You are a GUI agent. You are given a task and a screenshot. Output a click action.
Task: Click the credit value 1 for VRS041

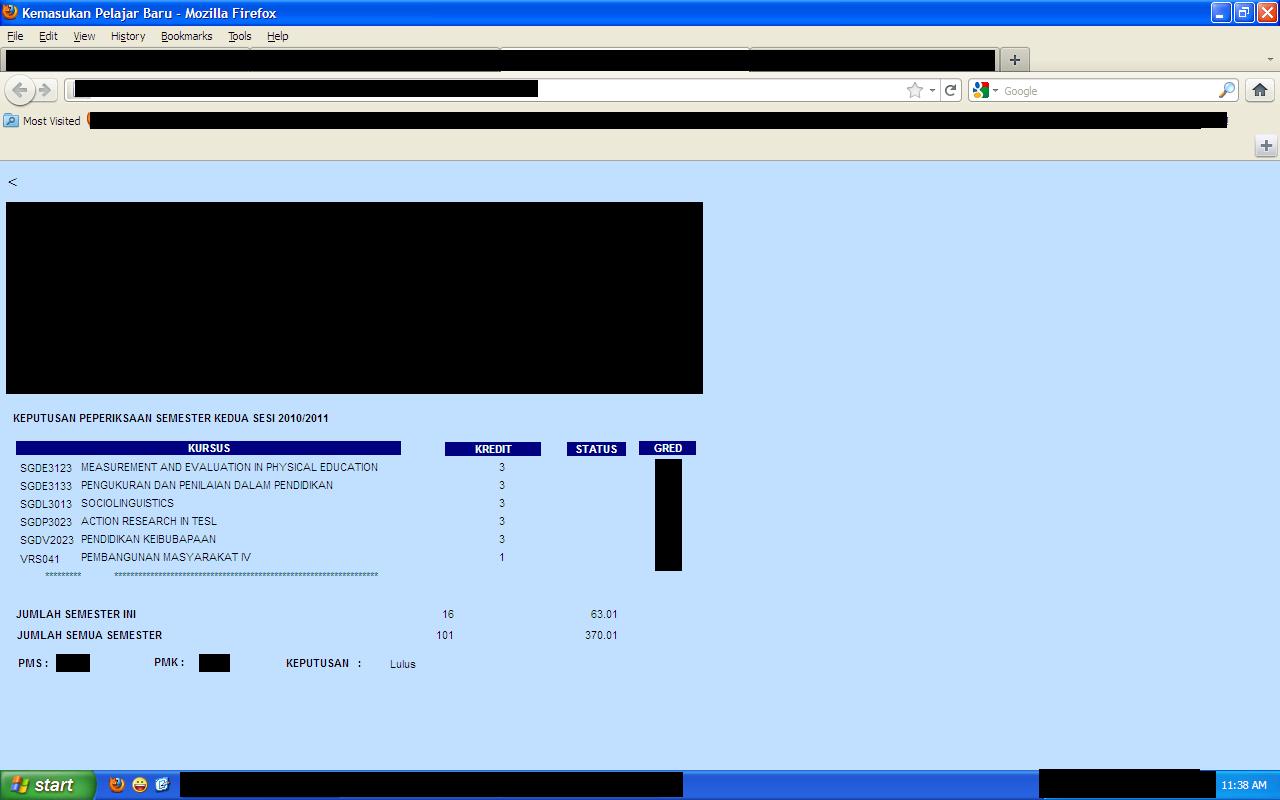(x=502, y=557)
